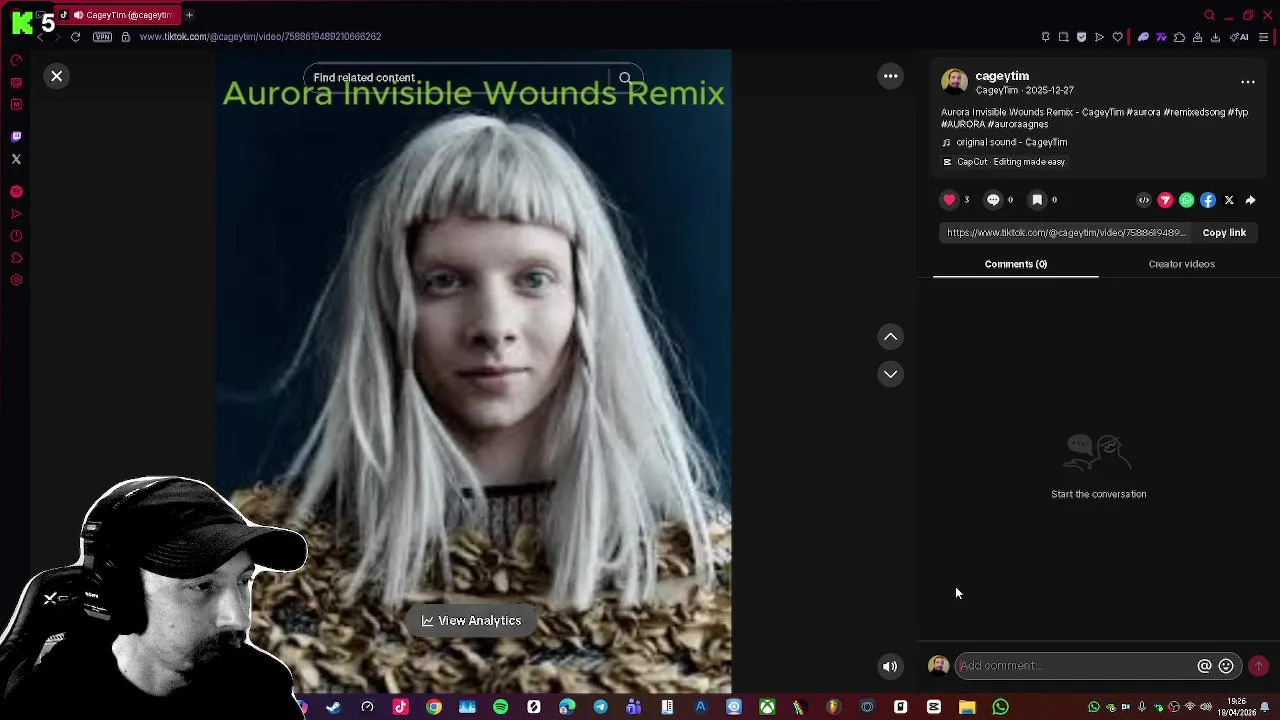Open File Explorer from the taskbar
The image size is (1280, 720).
pos(967,707)
